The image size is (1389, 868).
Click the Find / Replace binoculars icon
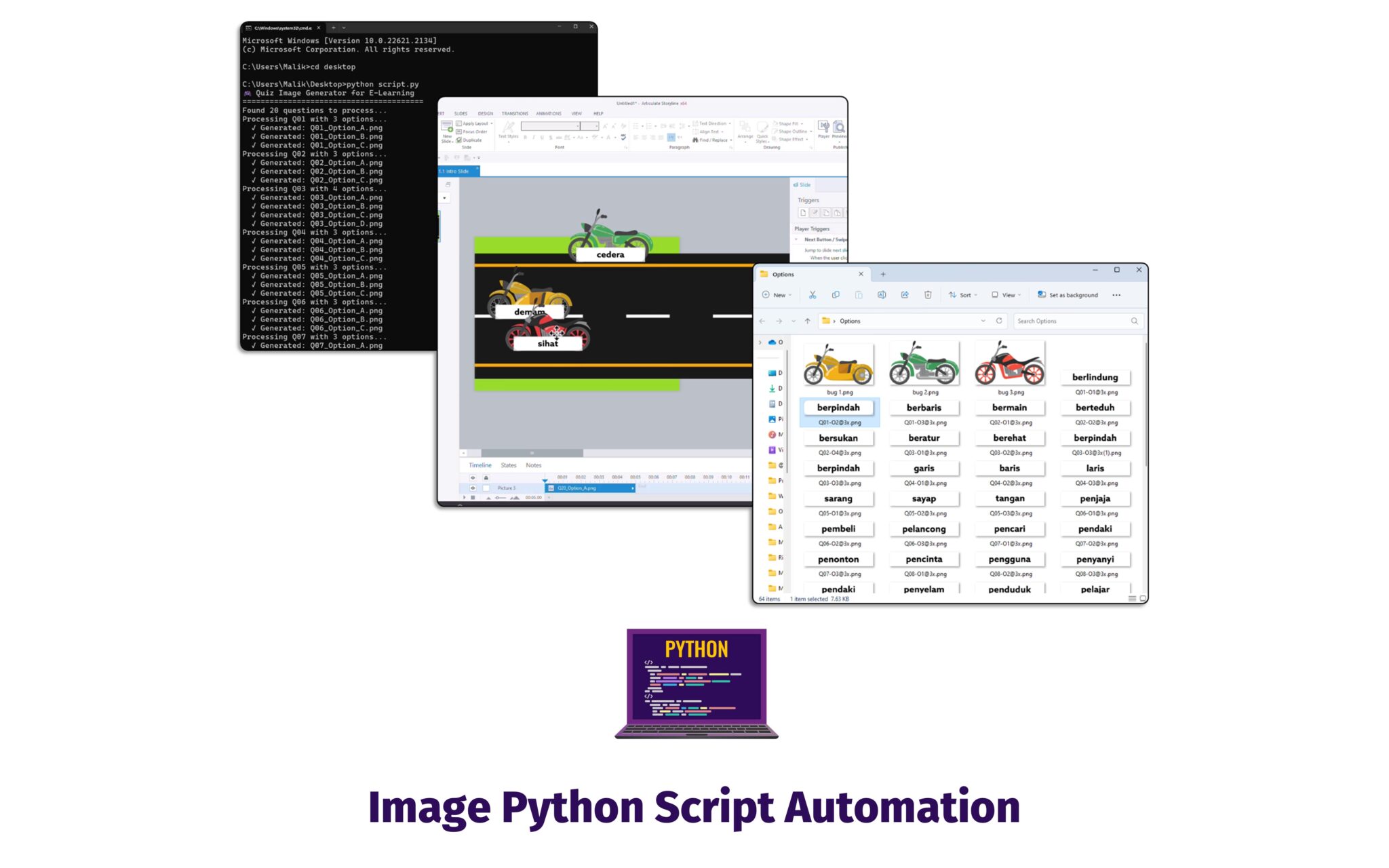click(695, 140)
